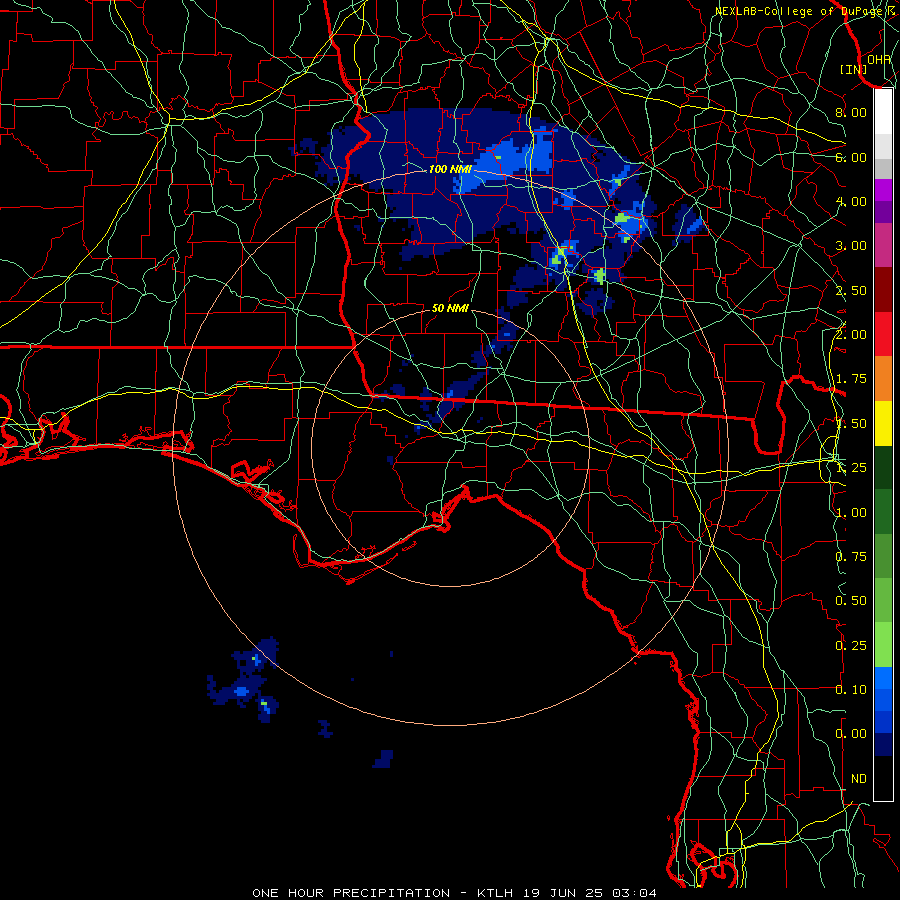The height and width of the screenshot is (900, 900).
Task: Click the maroon swatch in the color scale
Action: [883, 290]
